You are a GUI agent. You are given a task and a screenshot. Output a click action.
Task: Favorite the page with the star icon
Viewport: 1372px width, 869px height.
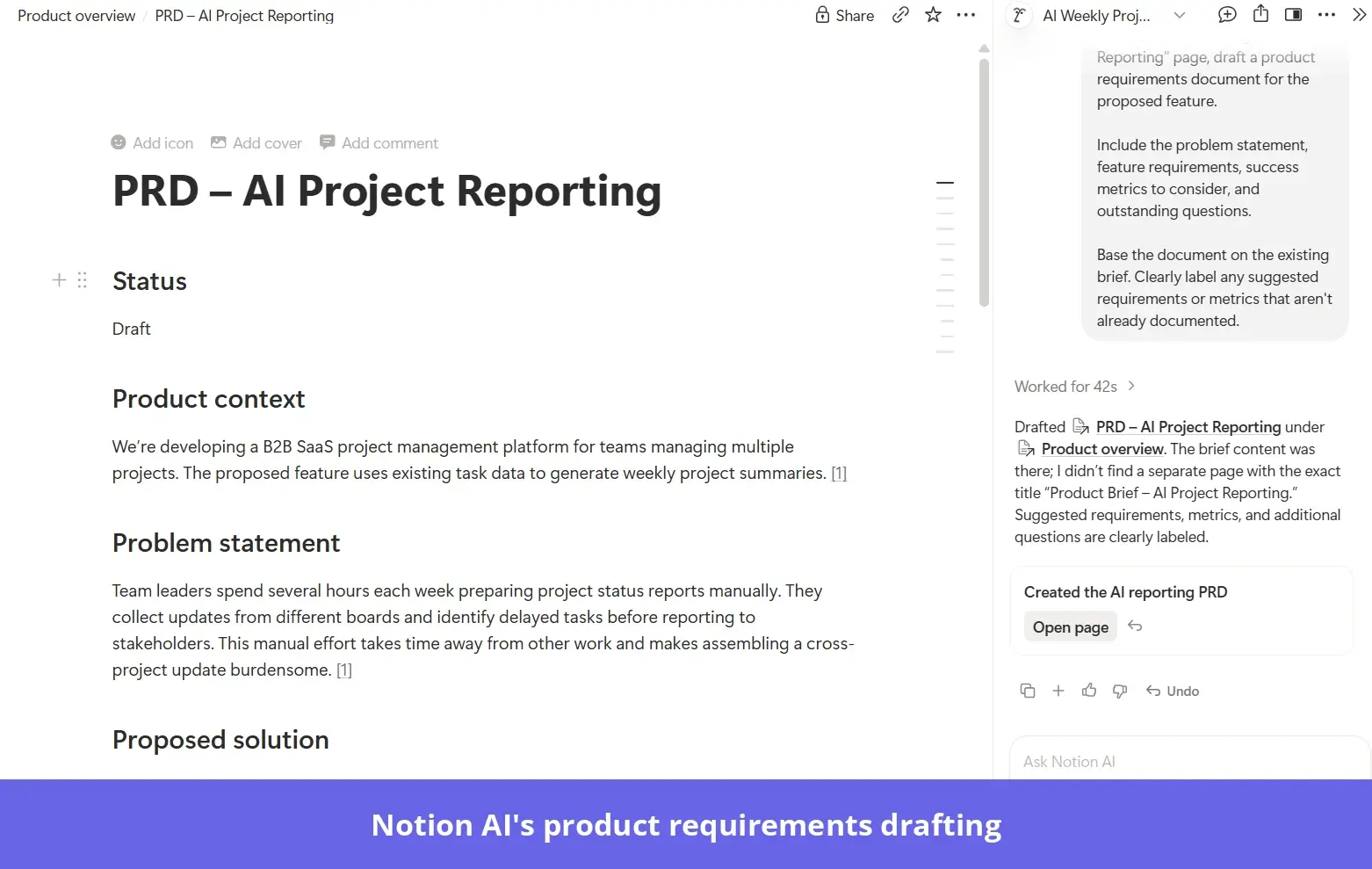933,15
